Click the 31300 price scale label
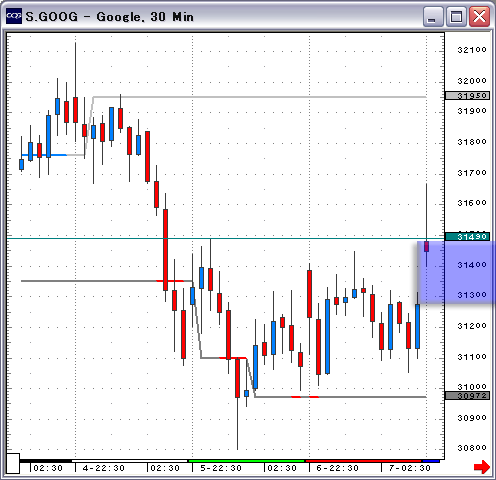Screen dimensions: 496x480 [472, 295]
